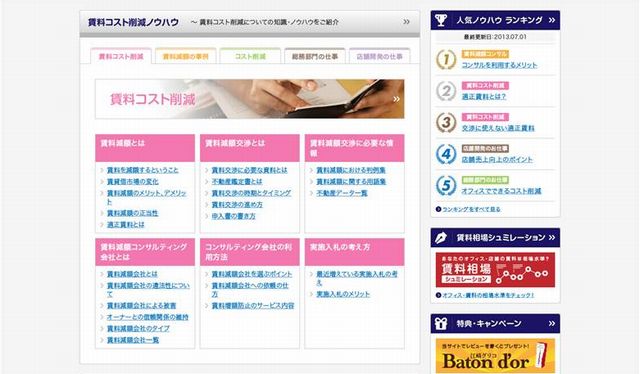The width and height of the screenshot is (640, 374).
Task: Click the gold number 1 rank medal
Action: 446,60
